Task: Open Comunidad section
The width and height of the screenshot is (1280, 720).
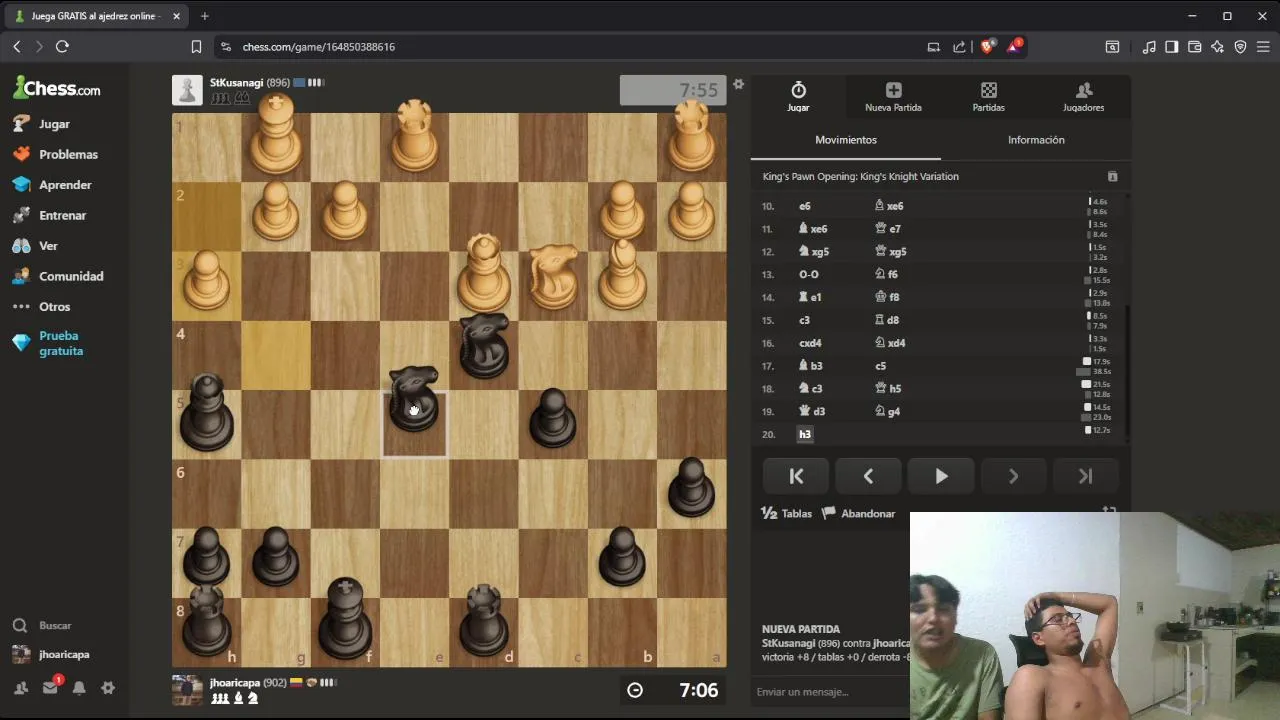Action: click(58, 276)
